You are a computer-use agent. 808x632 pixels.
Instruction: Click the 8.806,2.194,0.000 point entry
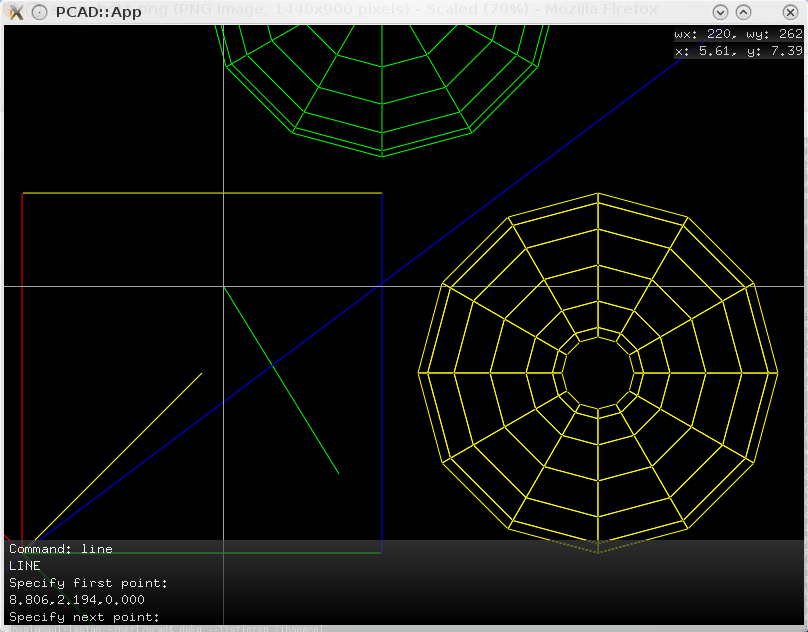(x=77, y=600)
